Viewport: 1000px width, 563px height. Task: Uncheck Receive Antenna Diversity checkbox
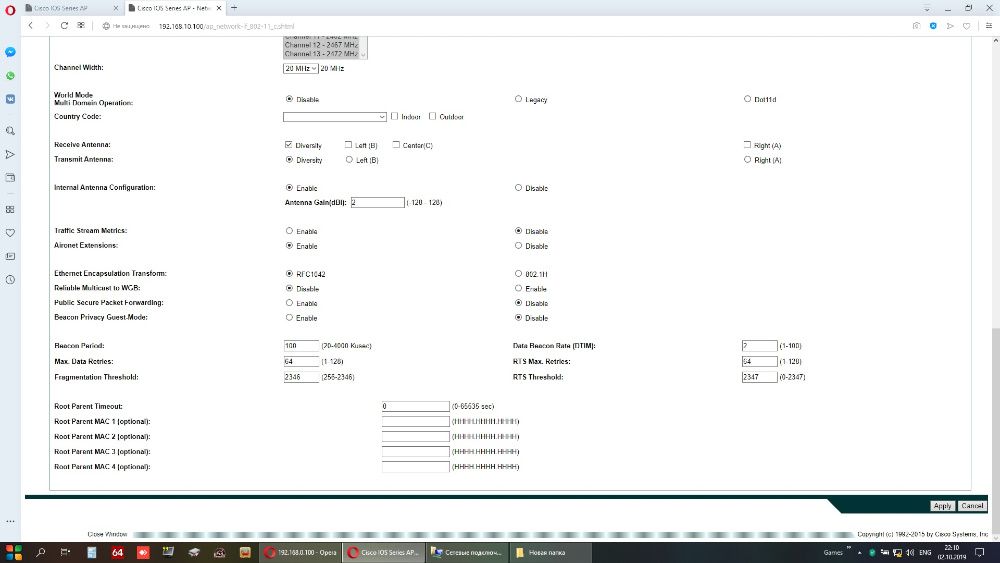point(289,145)
